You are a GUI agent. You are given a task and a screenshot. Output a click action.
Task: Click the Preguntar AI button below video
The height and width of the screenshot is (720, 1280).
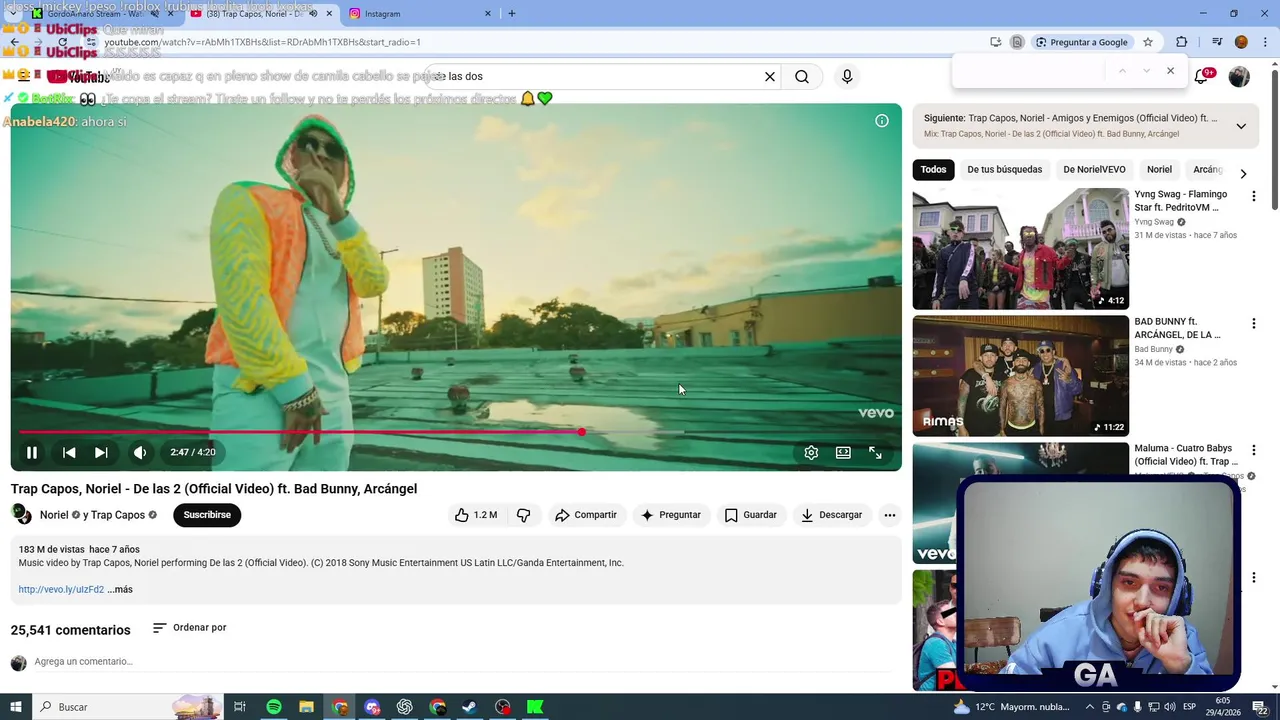(671, 515)
